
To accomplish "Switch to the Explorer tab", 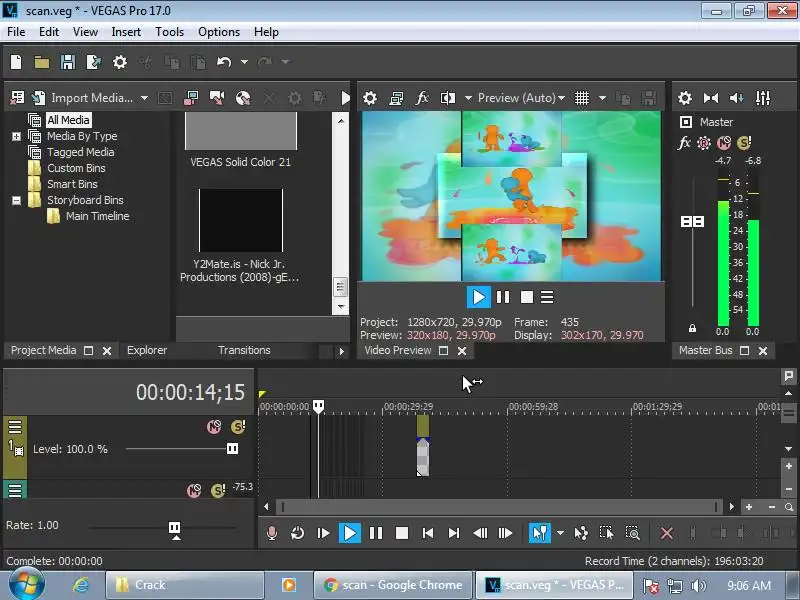I will pos(147,351).
